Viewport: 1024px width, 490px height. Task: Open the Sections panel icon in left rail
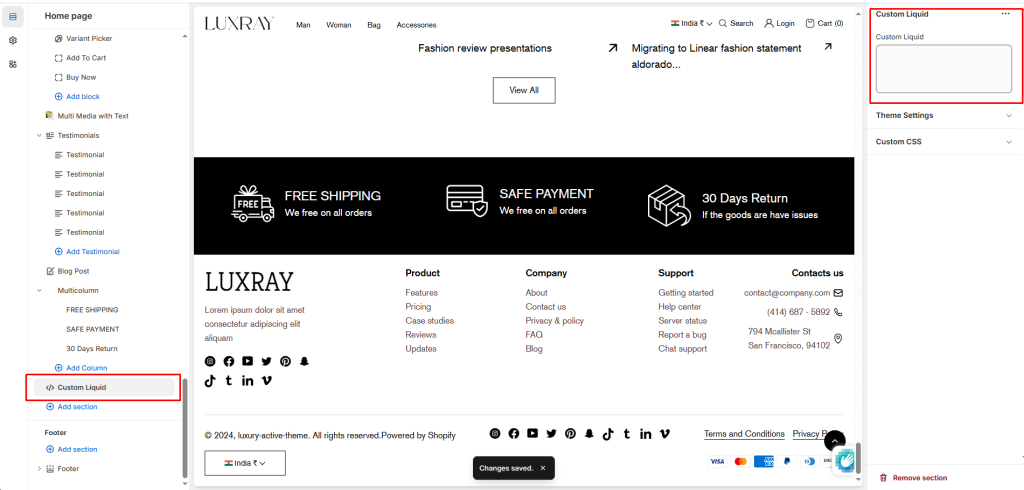(13, 16)
